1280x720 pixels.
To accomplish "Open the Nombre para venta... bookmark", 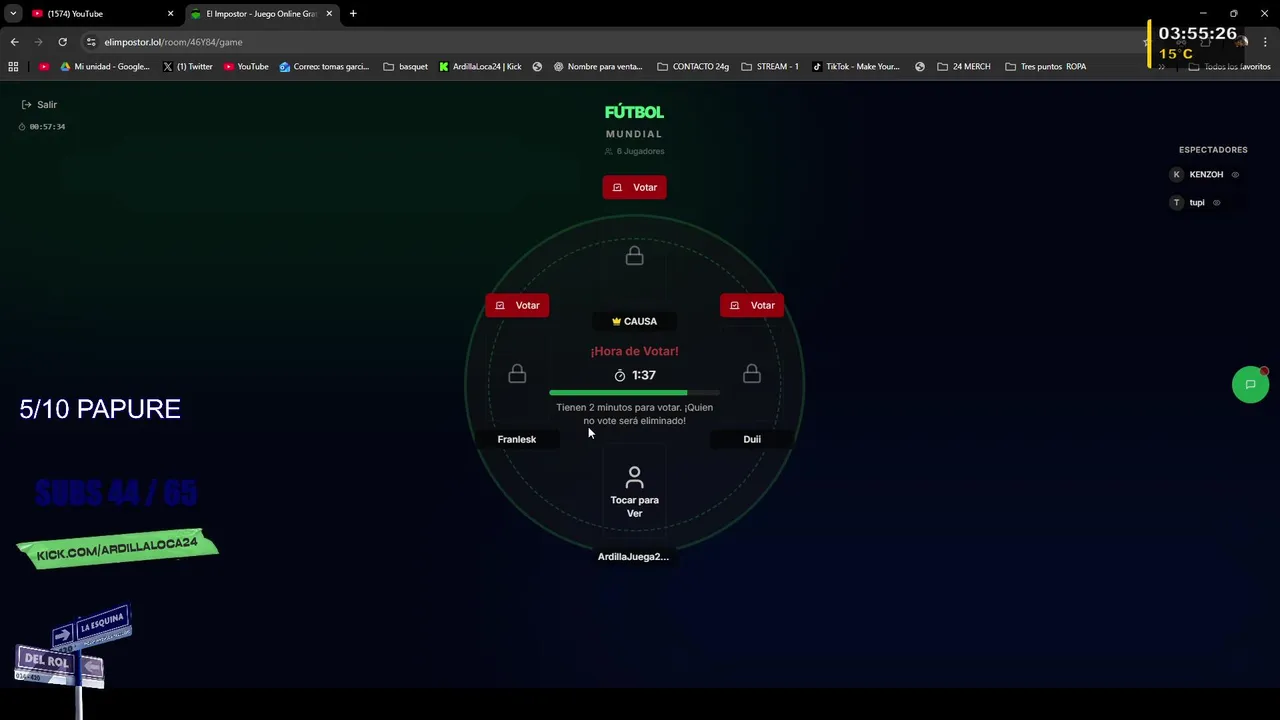I will tap(598, 67).
